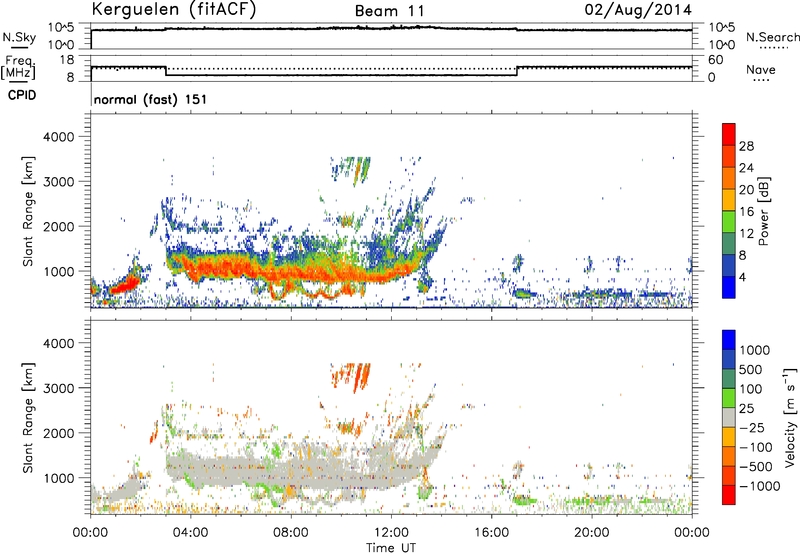Click the date '02/Aug/2014'

click(638, 10)
